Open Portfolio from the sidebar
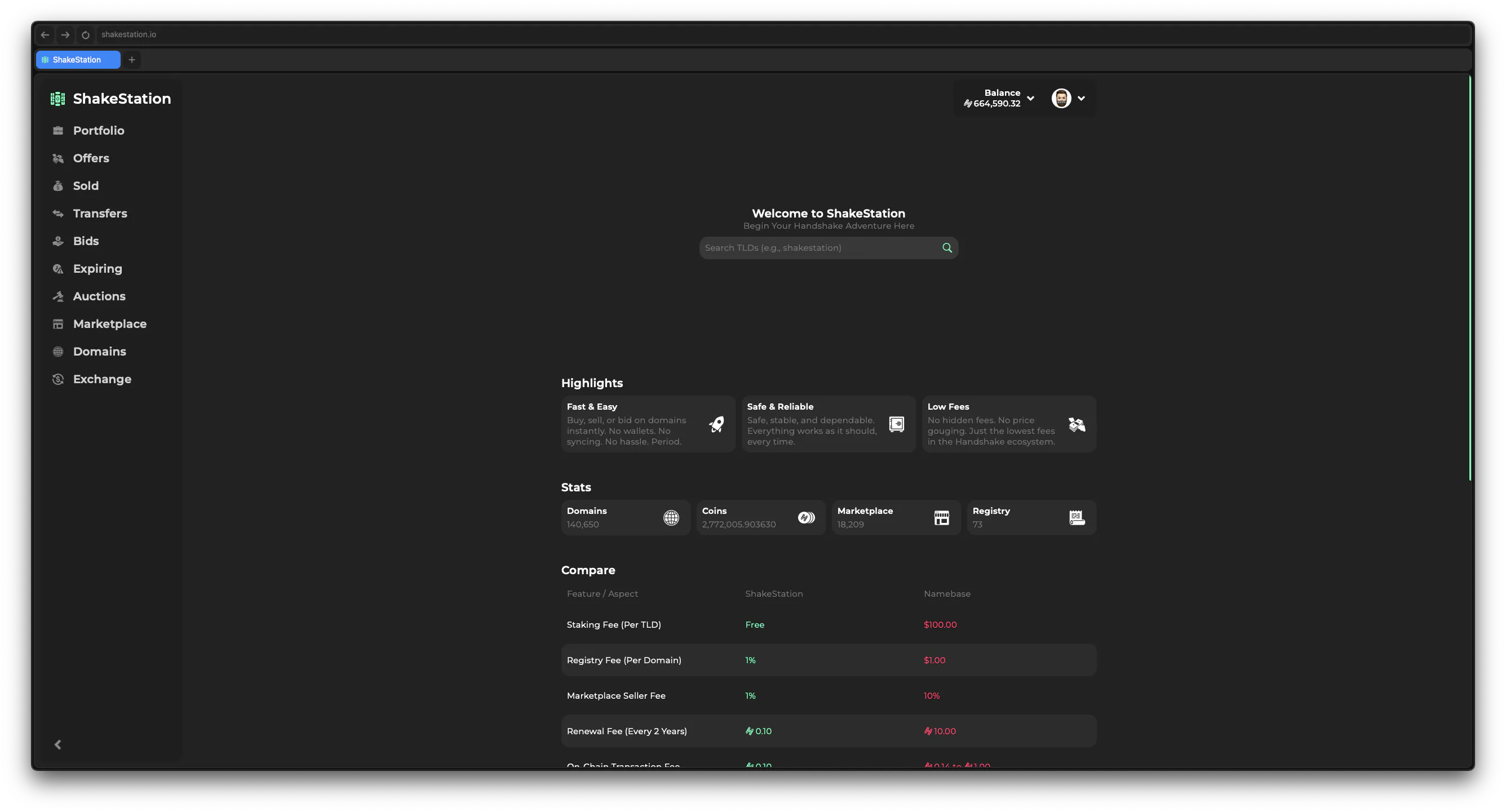 98,130
